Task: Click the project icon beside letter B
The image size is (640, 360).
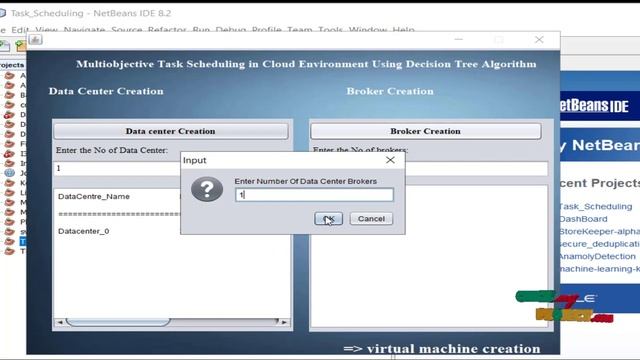Action: tap(9, 95)
